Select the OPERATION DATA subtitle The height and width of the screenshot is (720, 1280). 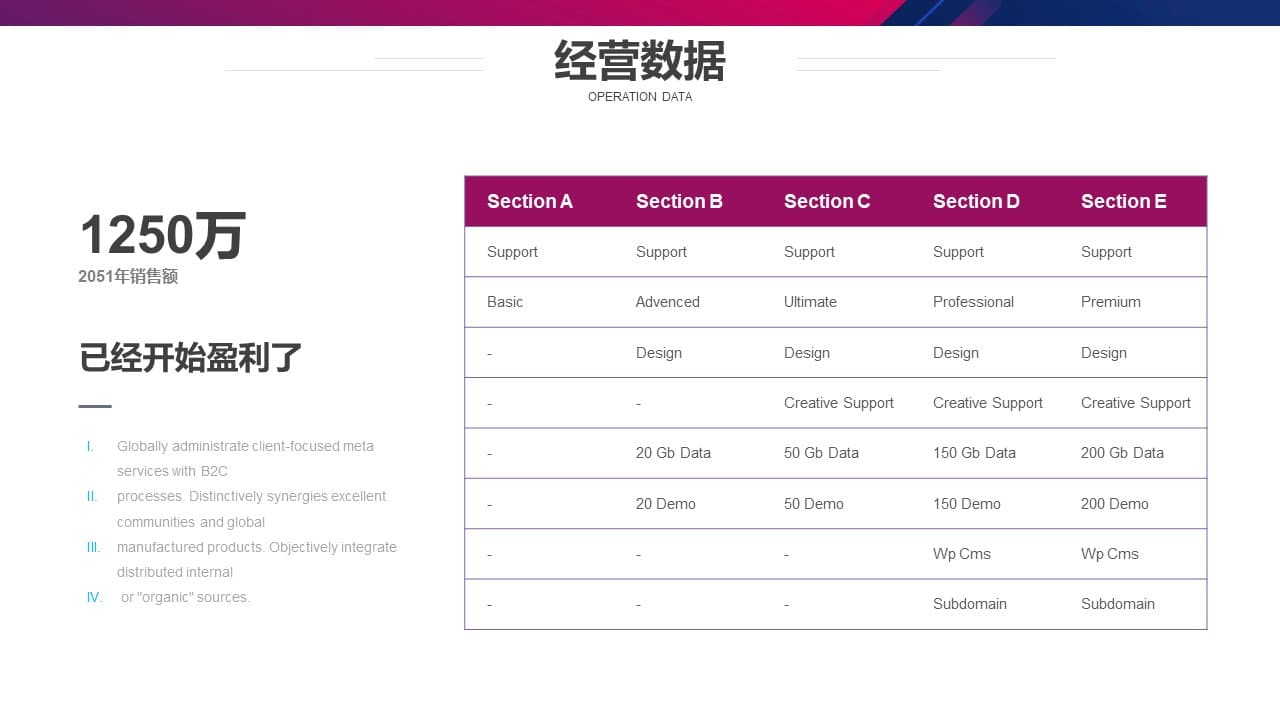[x=640, y=97]
